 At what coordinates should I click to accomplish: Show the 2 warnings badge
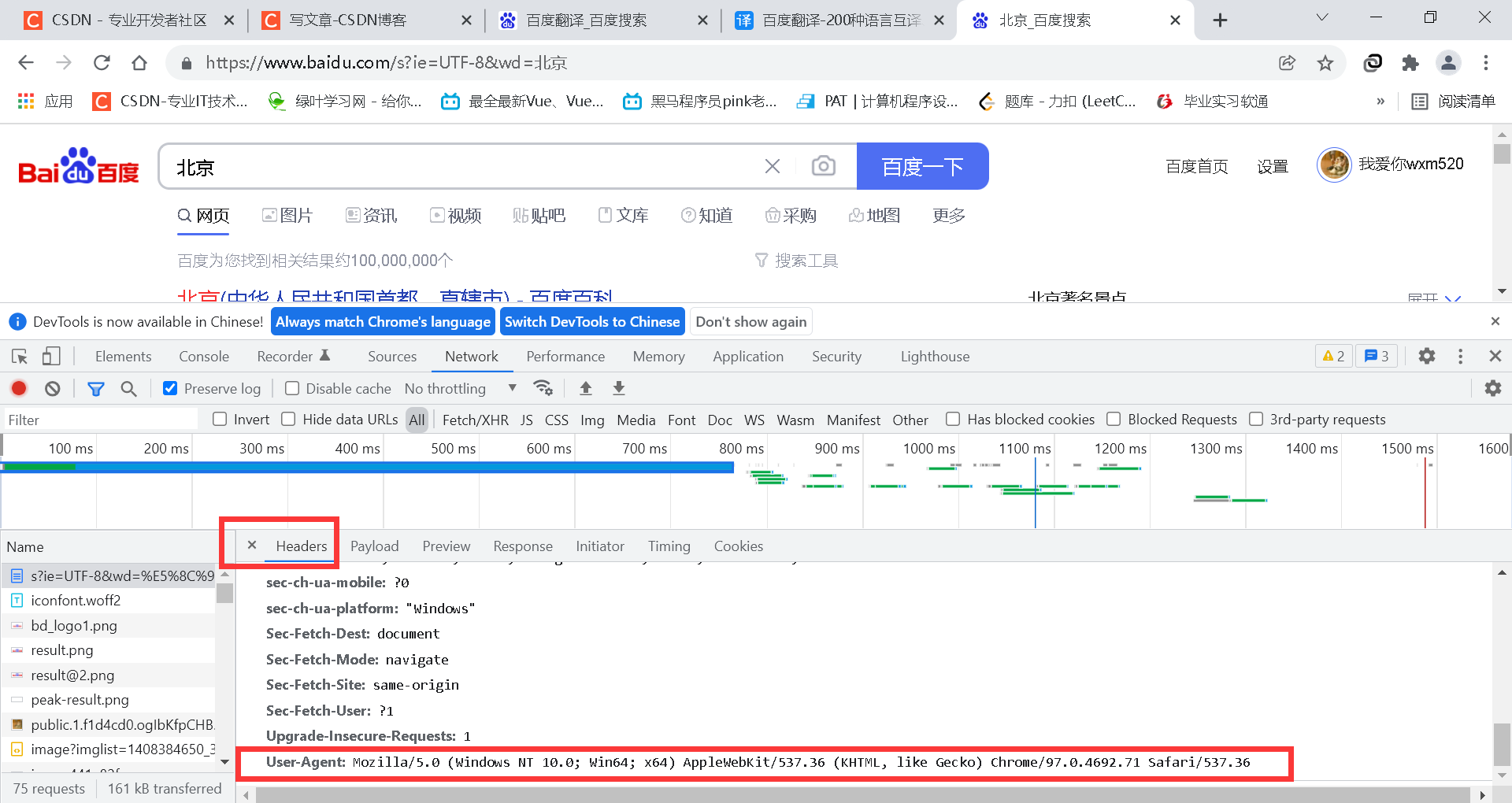click(x=1333, y=356)
